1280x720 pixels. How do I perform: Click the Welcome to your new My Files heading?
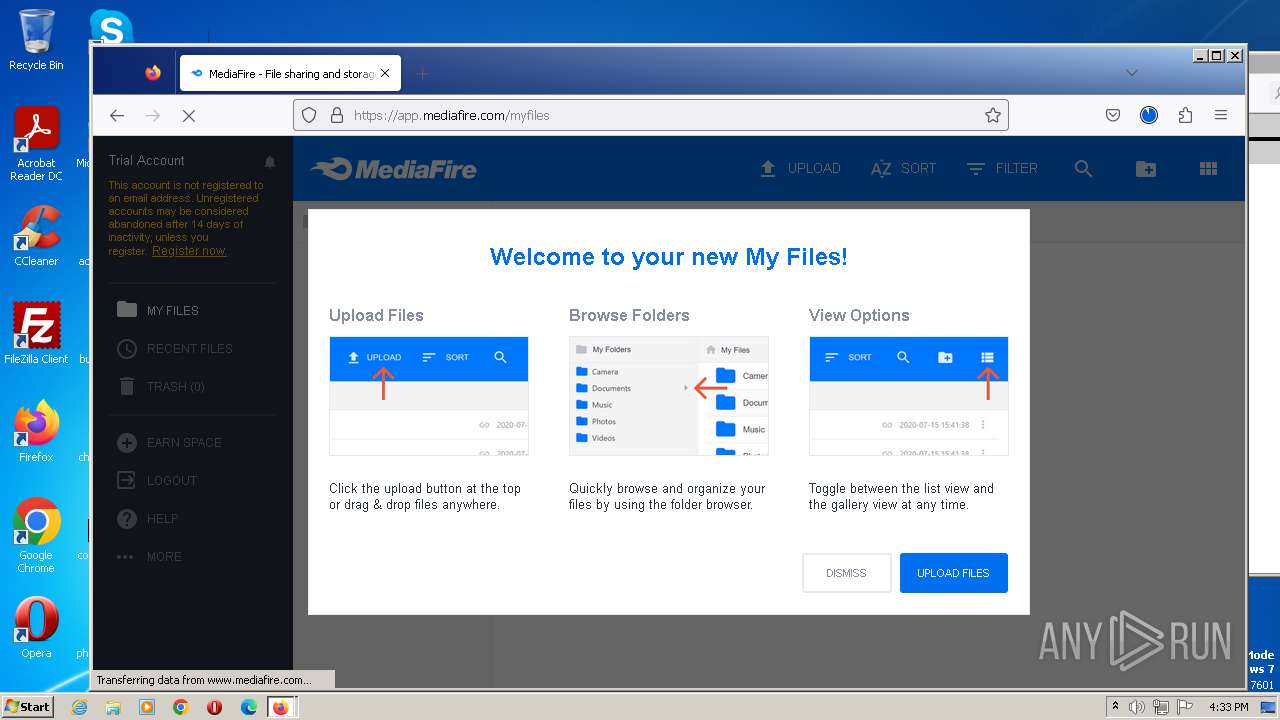pyautogui.click(x=668, y=256)
